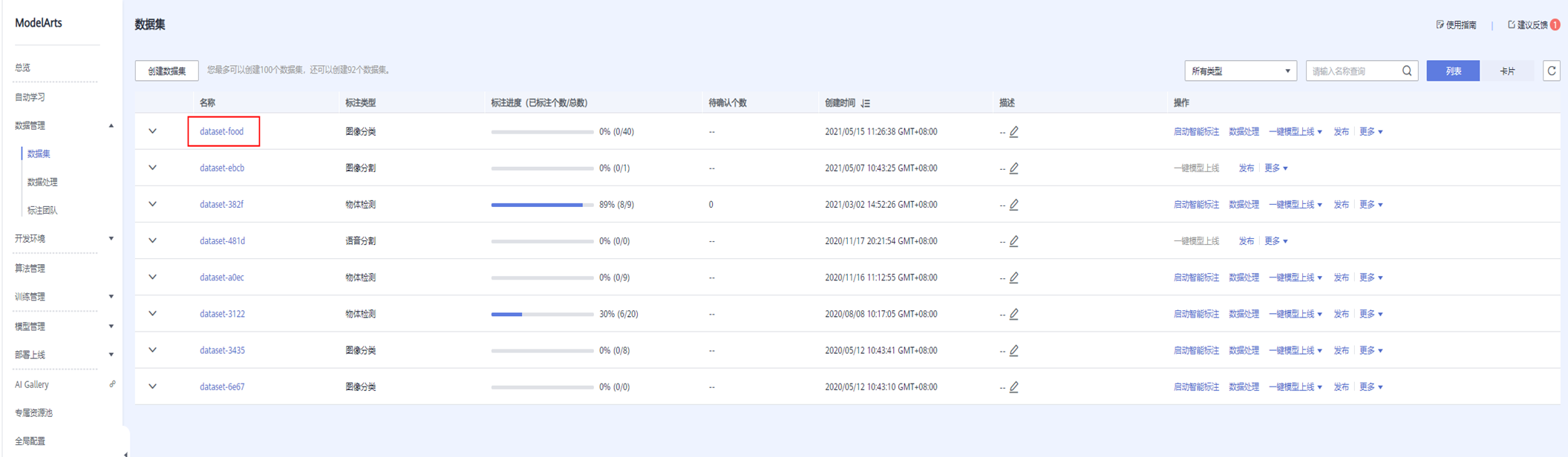Open the dataset-a0ec link
Viewport: 1568px width, 457px height.
[221, 277]
